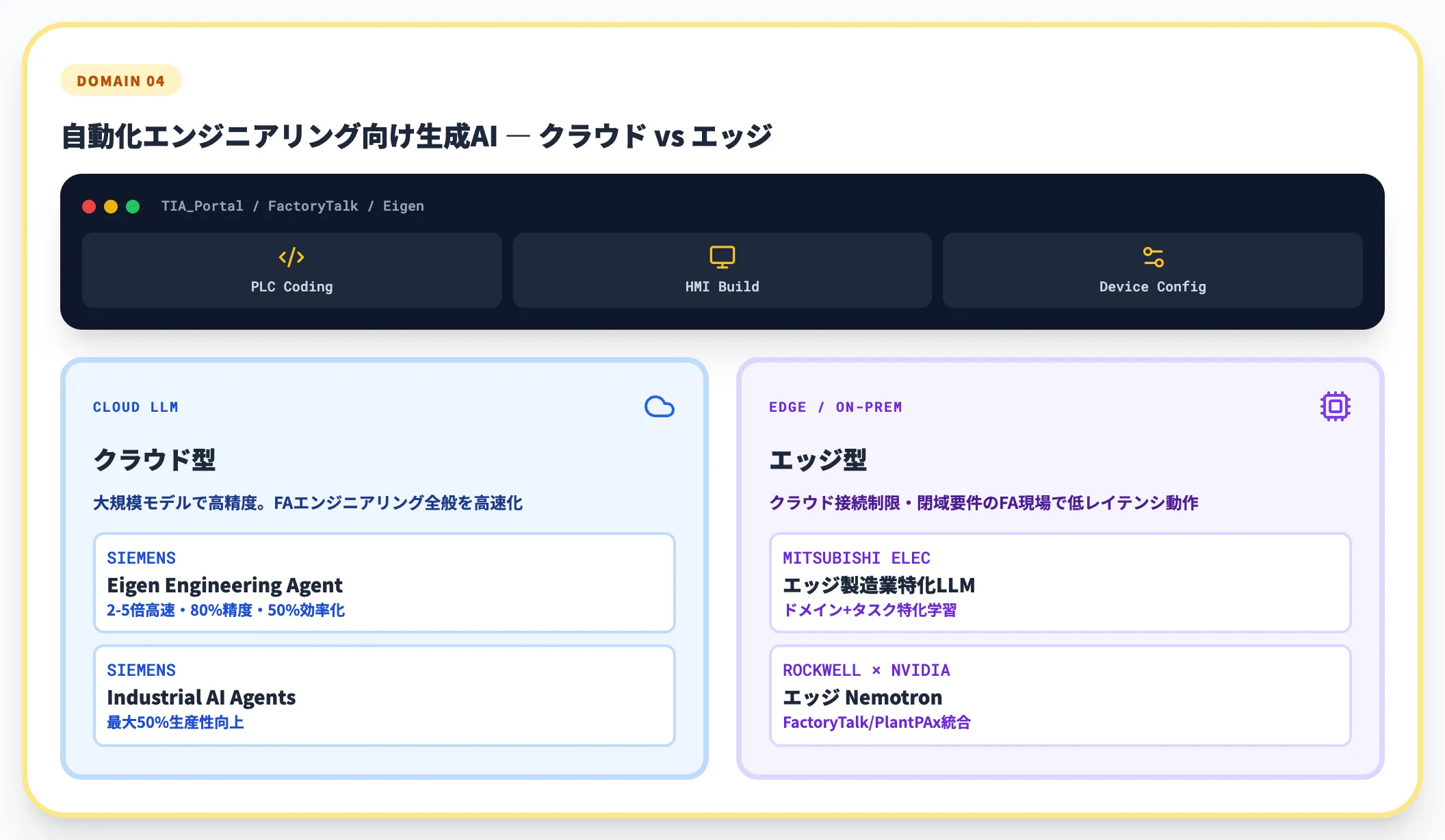Click the red window dot
This screenshot has width=1445, height=840.
point(89,207)
